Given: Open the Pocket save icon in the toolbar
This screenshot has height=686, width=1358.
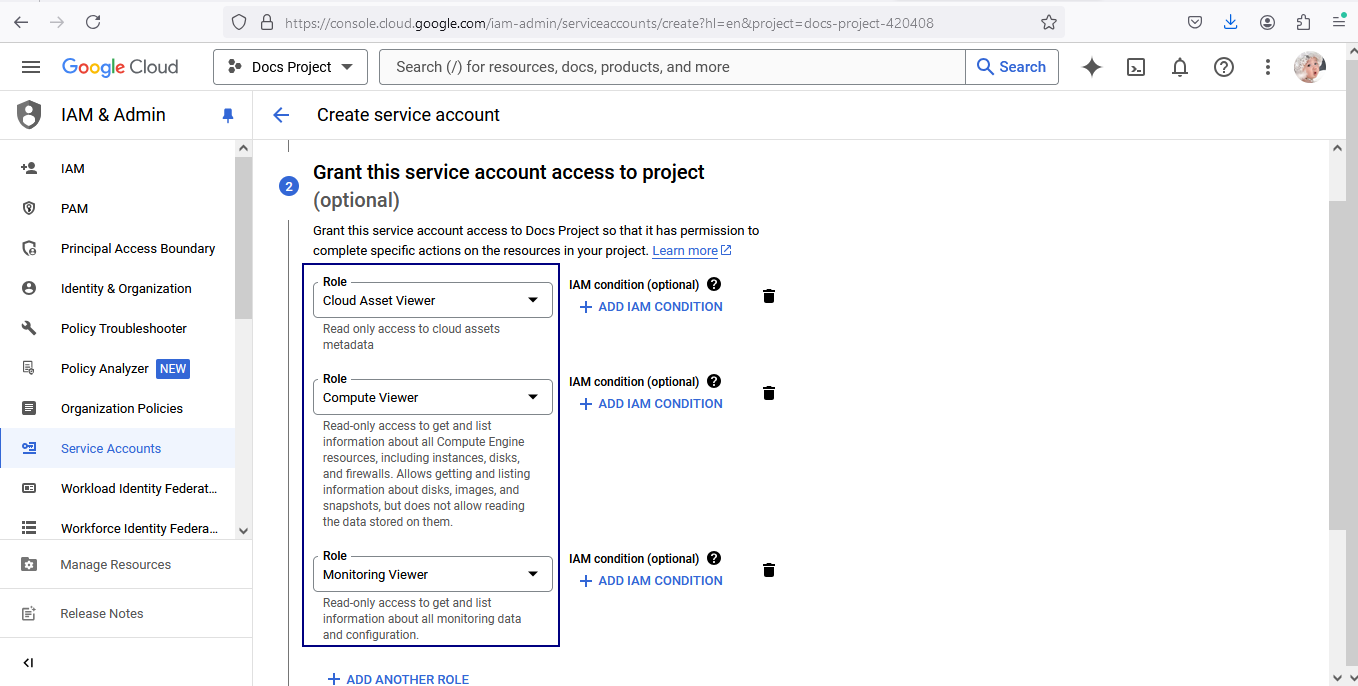Looking at the screenshot, I should (1195, 22).
